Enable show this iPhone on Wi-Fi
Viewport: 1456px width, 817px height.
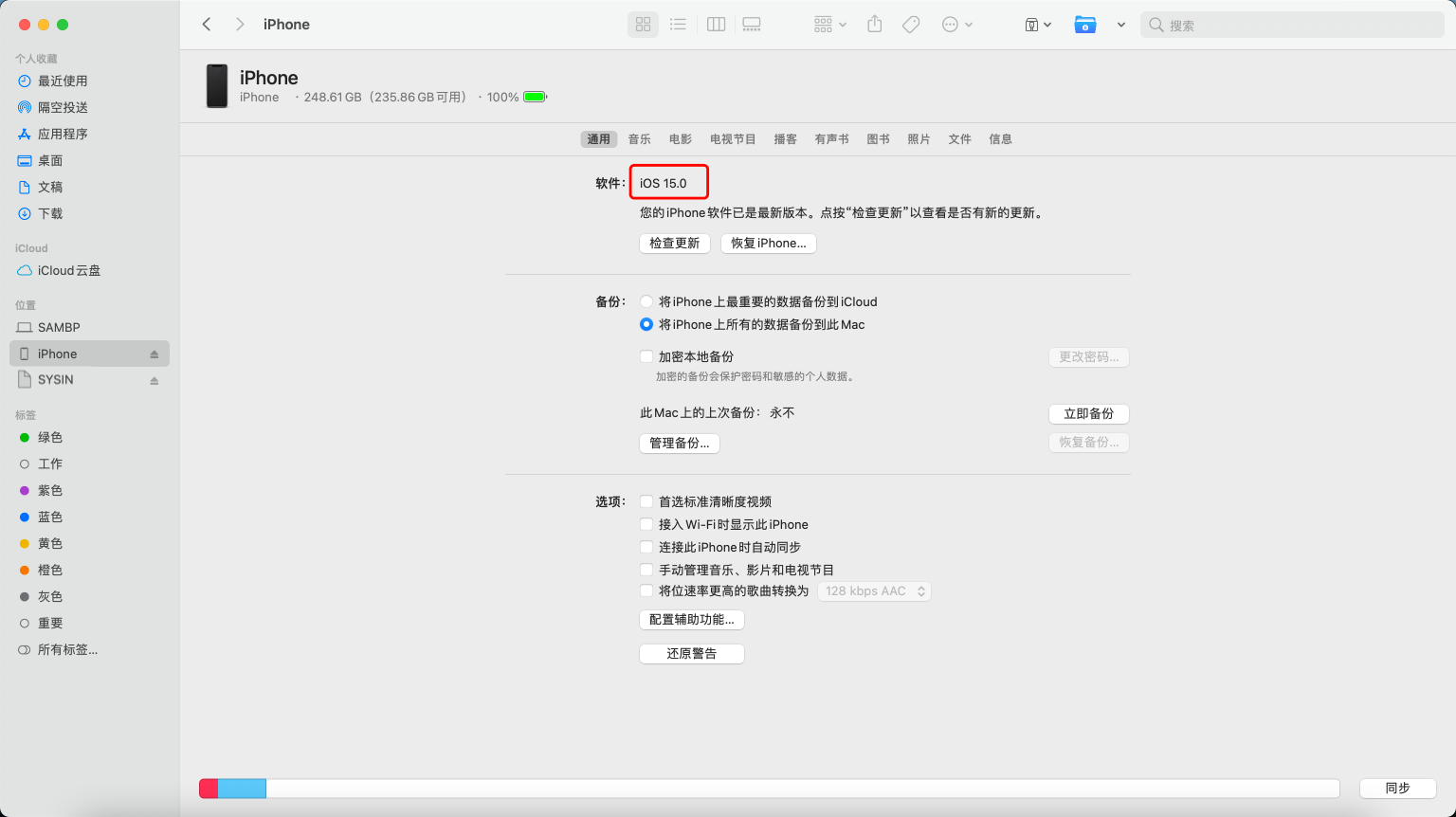646,524
